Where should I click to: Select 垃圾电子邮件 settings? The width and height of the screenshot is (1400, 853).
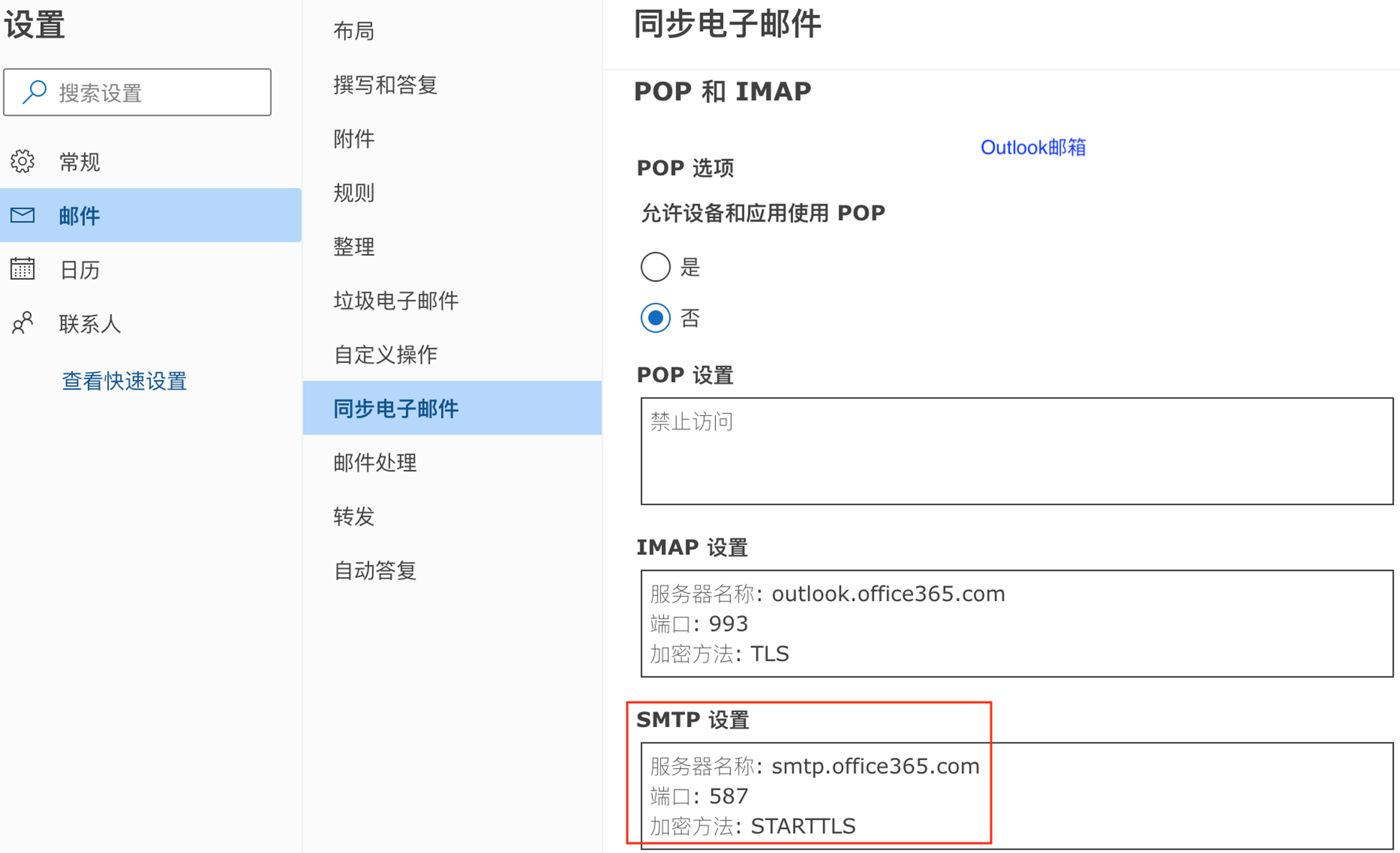tap(395, 301)
